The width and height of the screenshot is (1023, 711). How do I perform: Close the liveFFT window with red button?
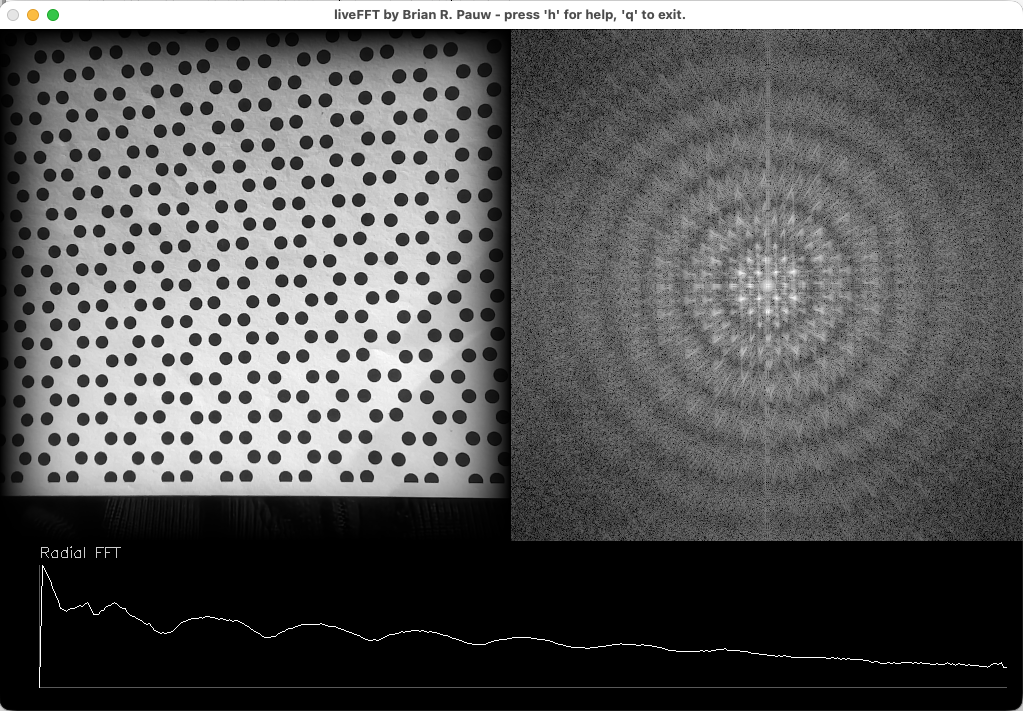click(x=13, y=15)
